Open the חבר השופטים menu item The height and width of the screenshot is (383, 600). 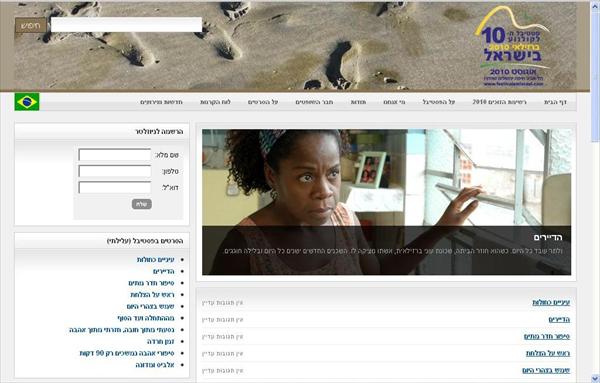pos(314,102)
